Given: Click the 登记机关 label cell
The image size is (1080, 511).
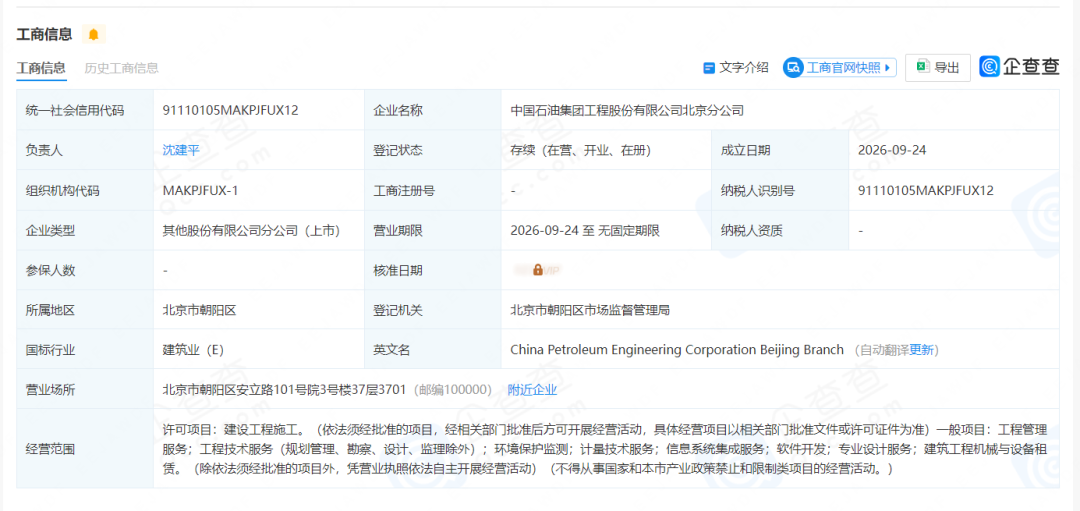Looking at the screenshot, I should [433, 311].
